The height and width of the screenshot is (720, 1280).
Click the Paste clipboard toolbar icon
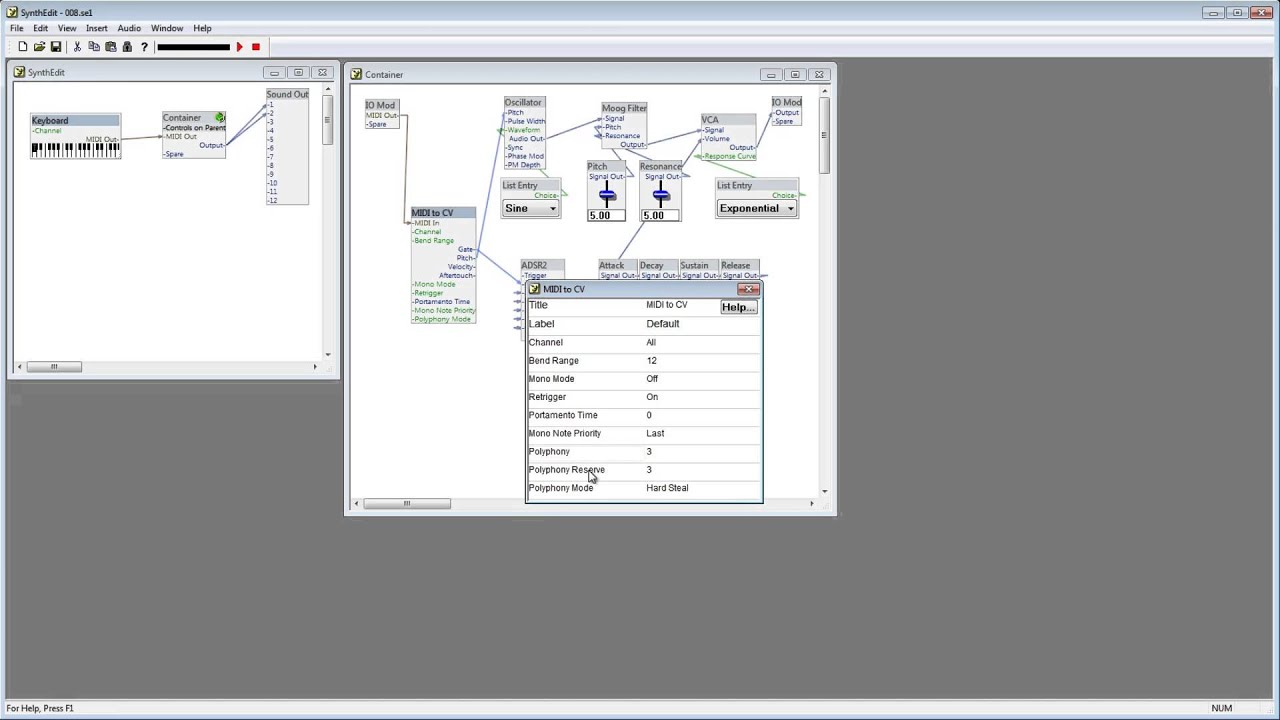point(110,47)
